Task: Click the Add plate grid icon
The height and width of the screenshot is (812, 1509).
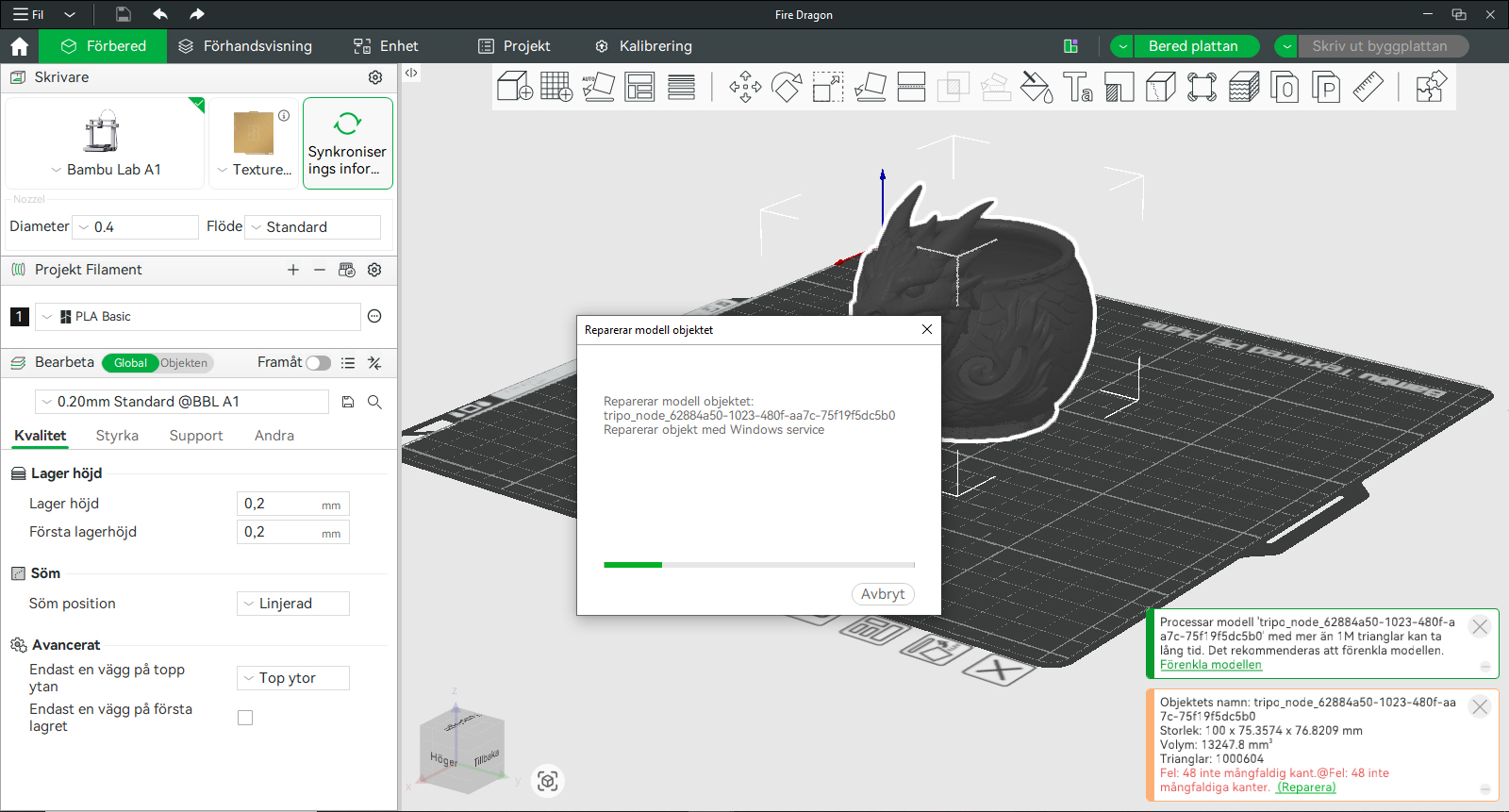Action: click(556, 87)
